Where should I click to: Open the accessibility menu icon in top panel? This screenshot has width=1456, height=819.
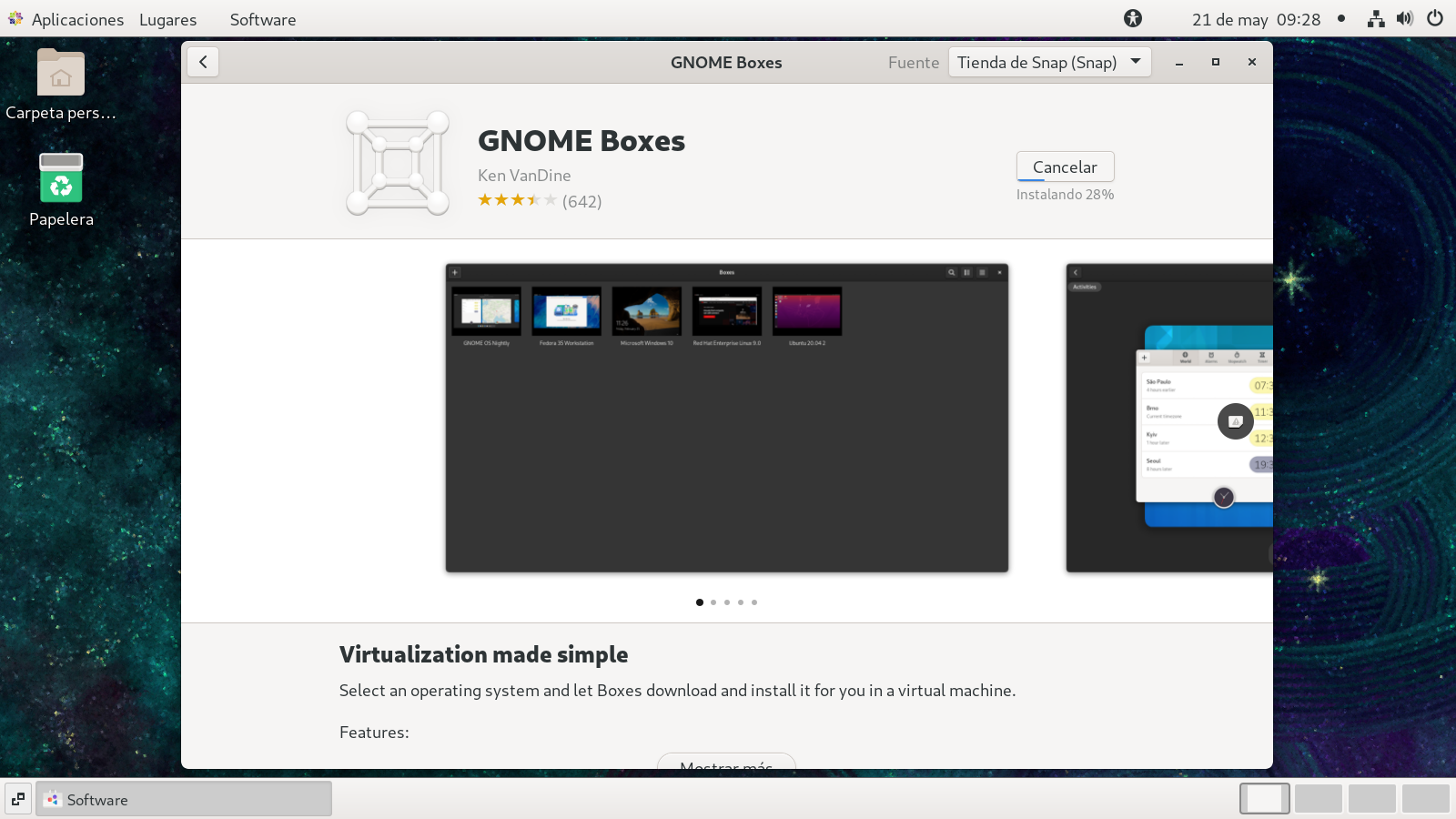point(1132,18)
